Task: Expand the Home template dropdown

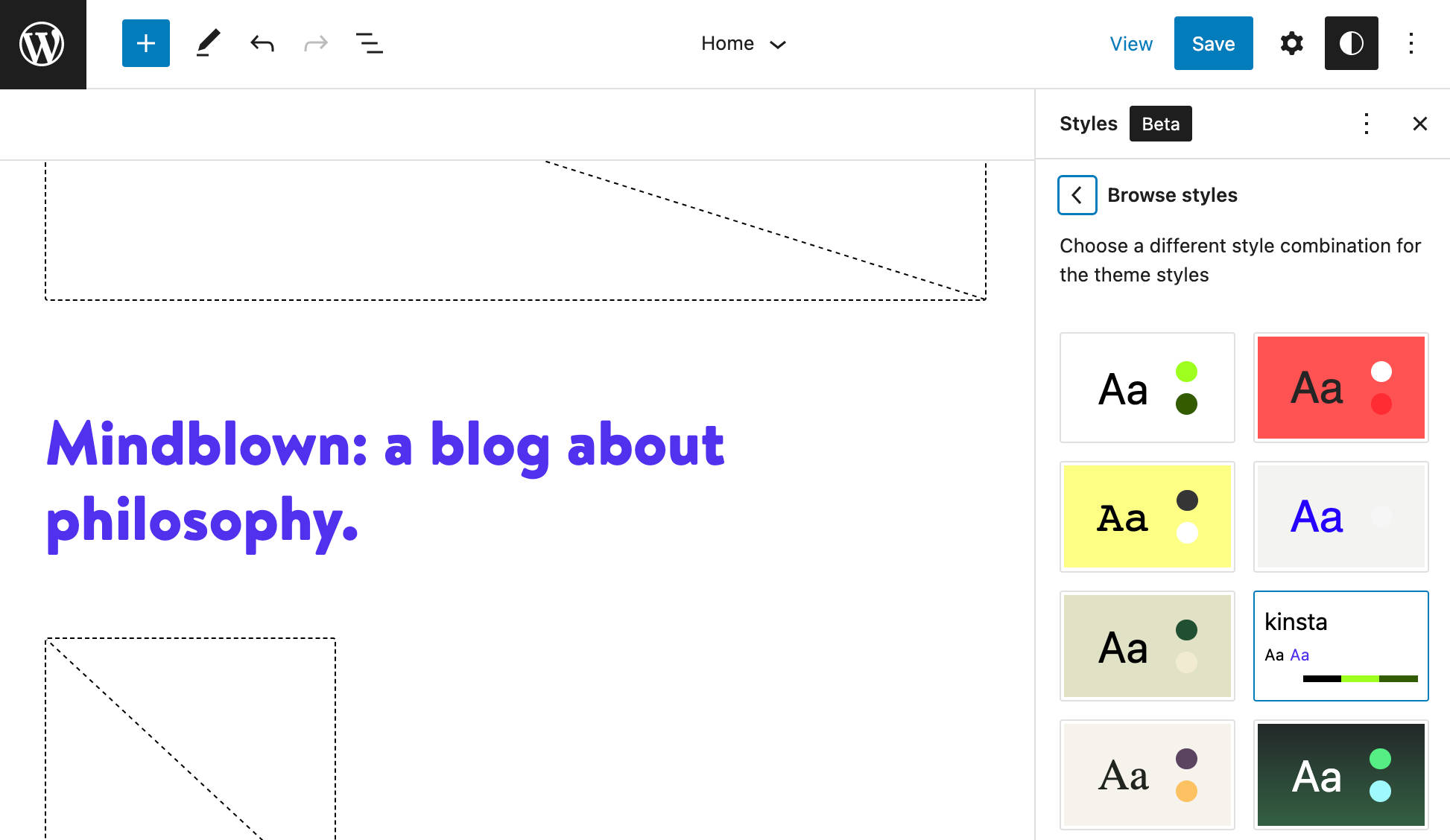Action: 744,44
